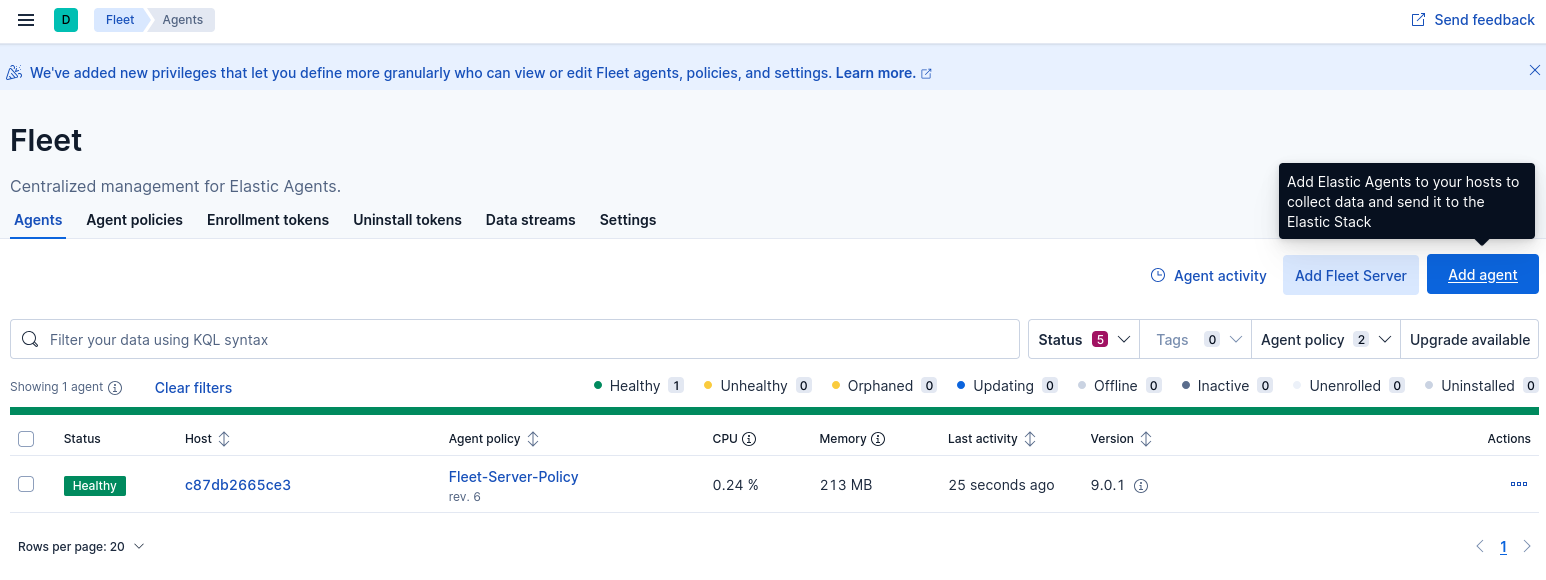
Task: Click Clear filters link
Action: click(193, 388)
